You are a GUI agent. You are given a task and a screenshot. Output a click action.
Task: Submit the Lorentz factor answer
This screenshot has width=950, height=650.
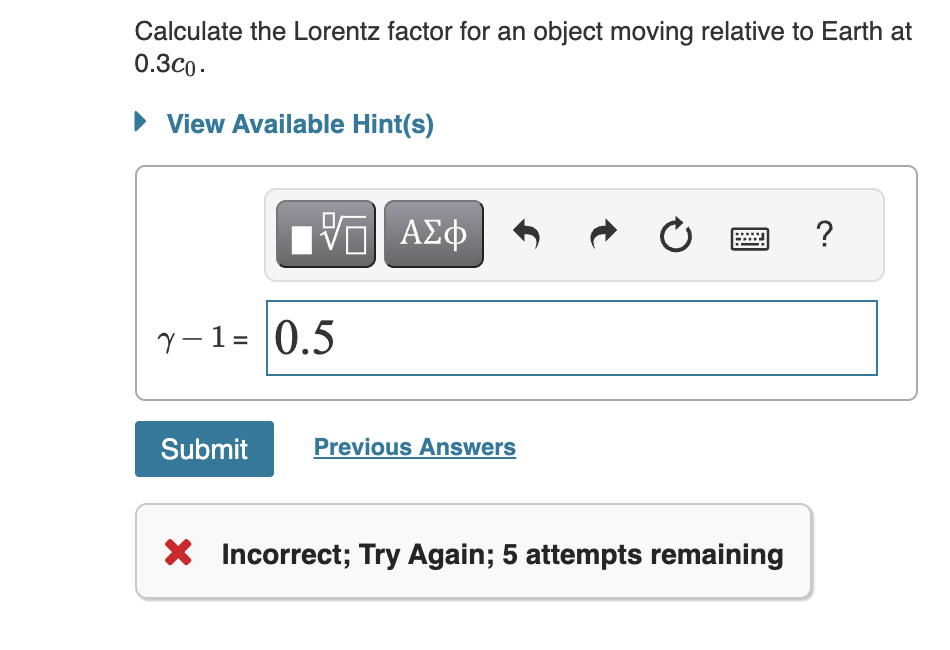[x=204, y=448]
